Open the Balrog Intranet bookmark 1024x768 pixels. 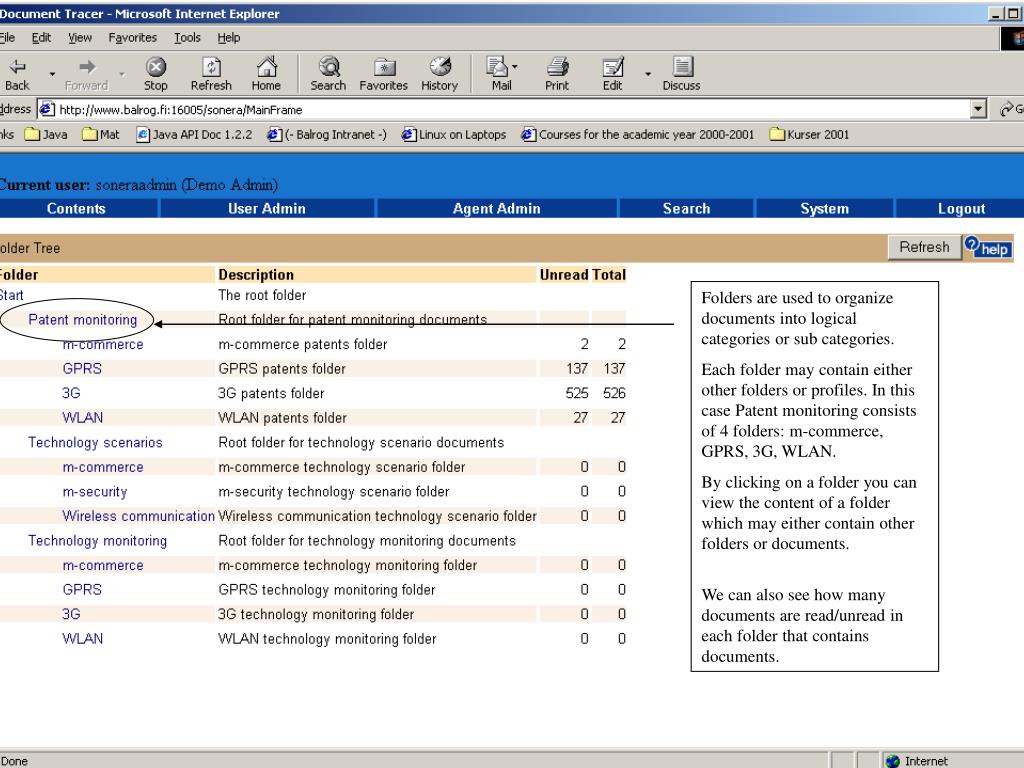coord(327,135)
